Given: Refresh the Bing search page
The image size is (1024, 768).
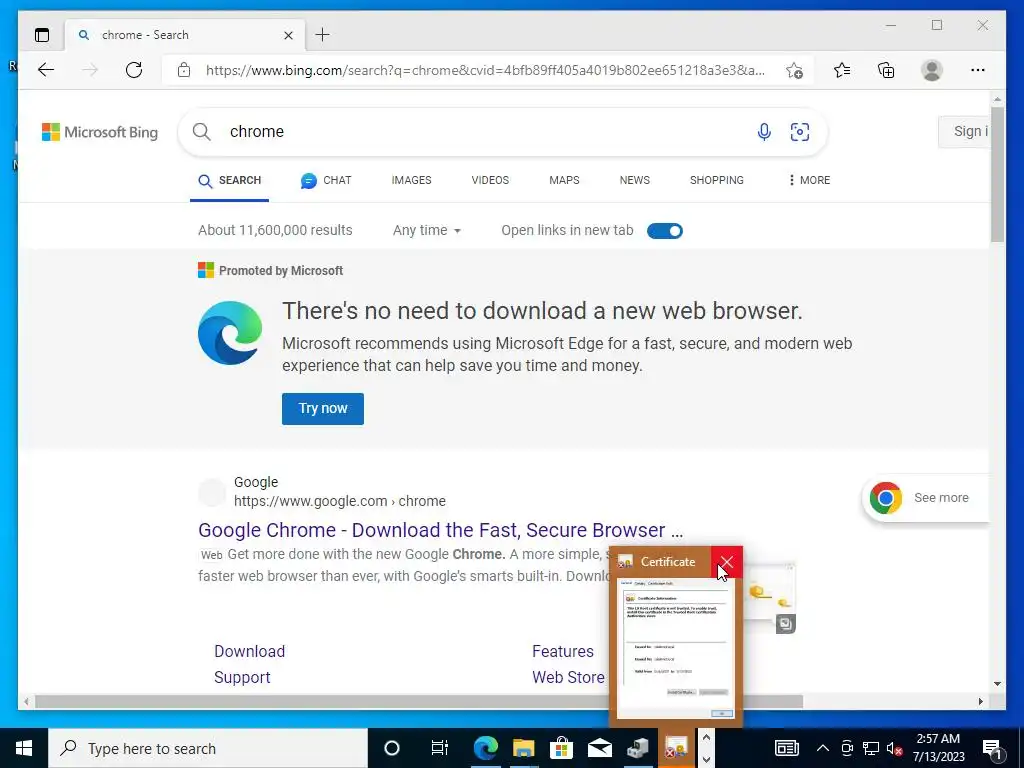Looking at the screenshot, I should coord(134,70).
